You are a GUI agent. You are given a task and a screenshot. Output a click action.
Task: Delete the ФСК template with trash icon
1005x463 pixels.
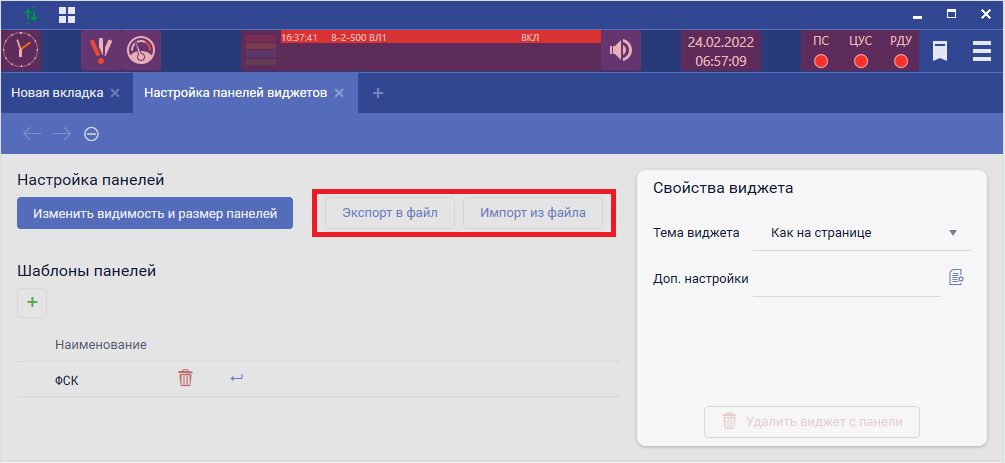[x=185, y=378]
